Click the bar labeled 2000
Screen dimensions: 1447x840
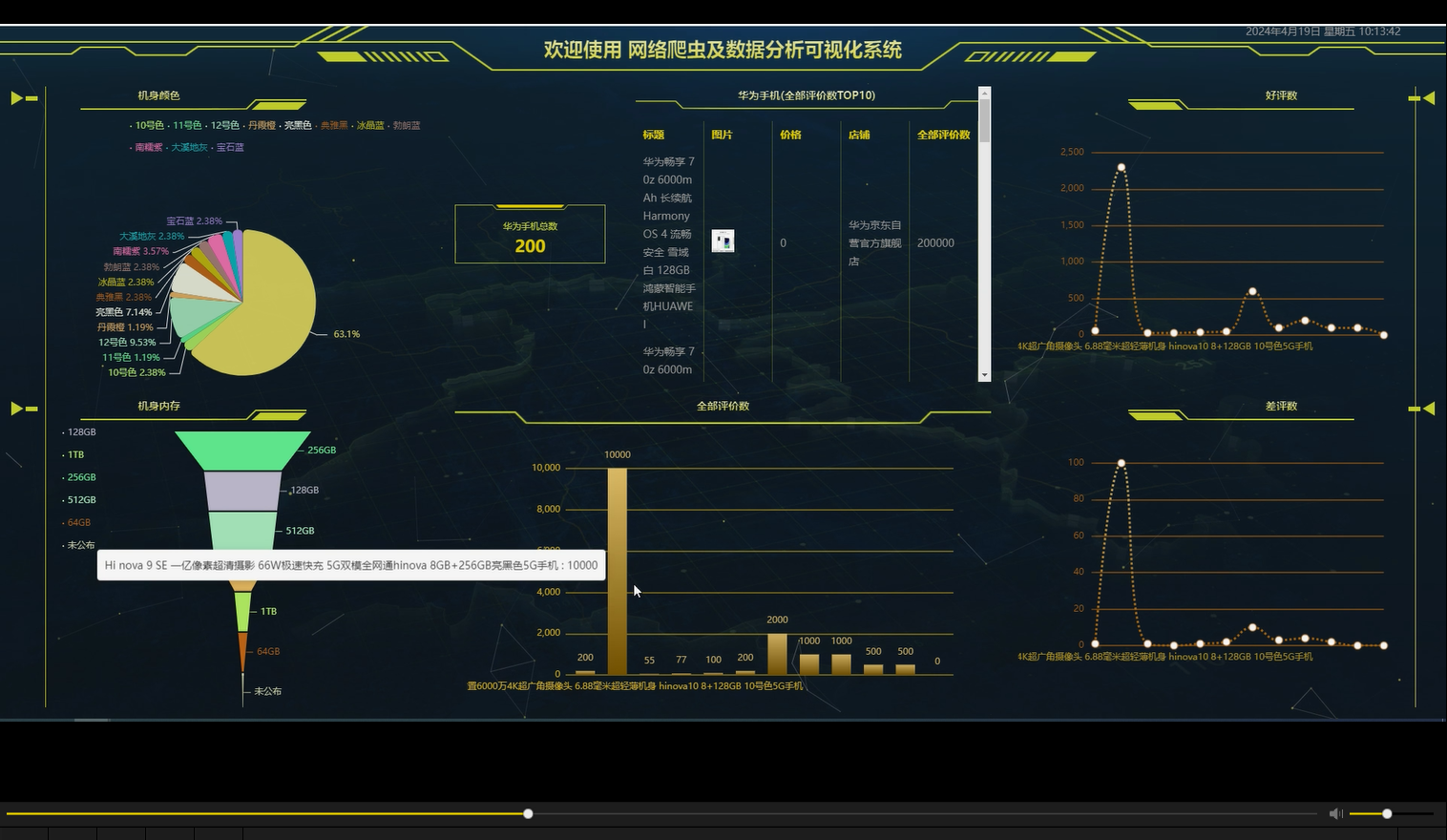tap(777, 654)
